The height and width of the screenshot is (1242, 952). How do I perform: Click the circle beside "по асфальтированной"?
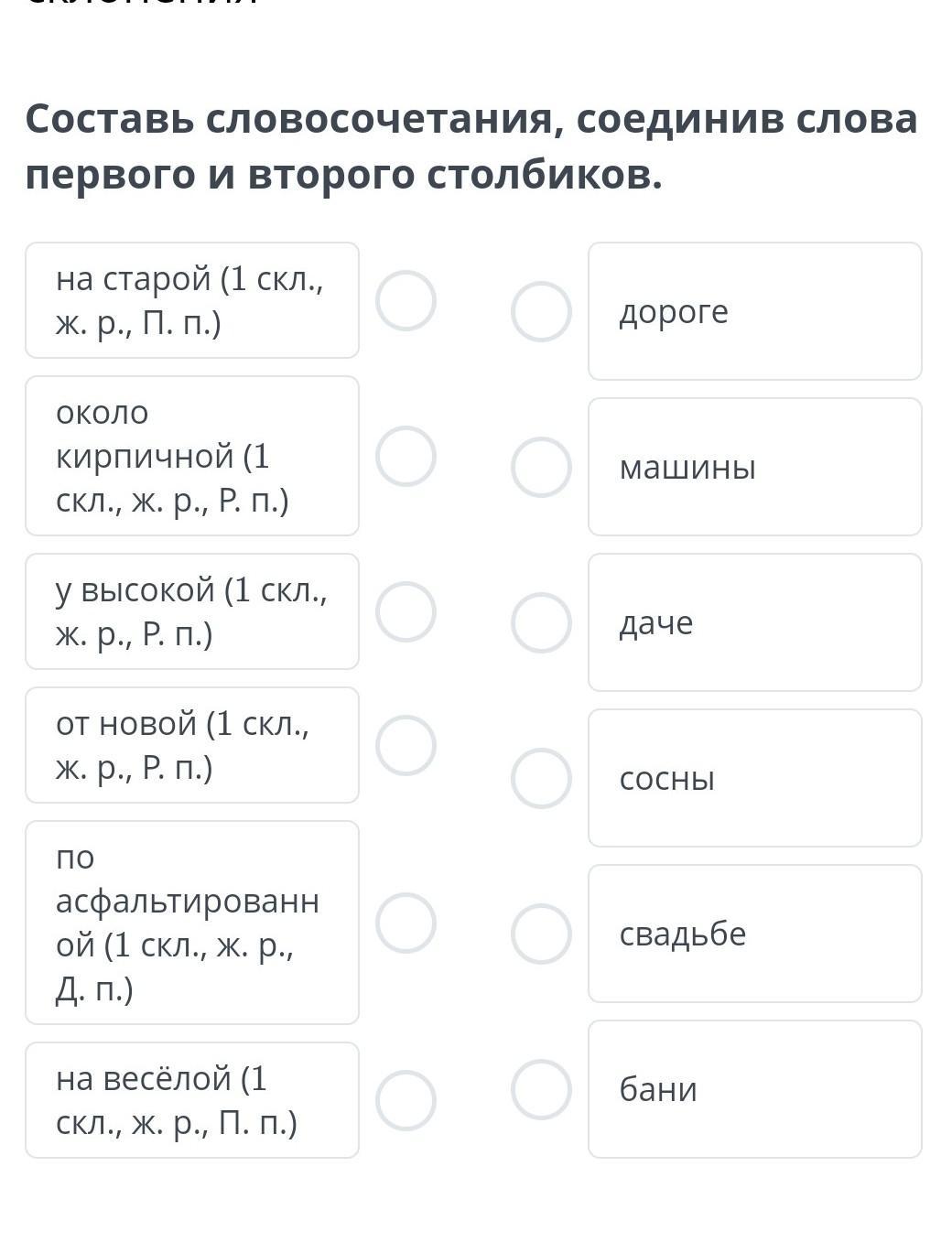pos(406,923)
